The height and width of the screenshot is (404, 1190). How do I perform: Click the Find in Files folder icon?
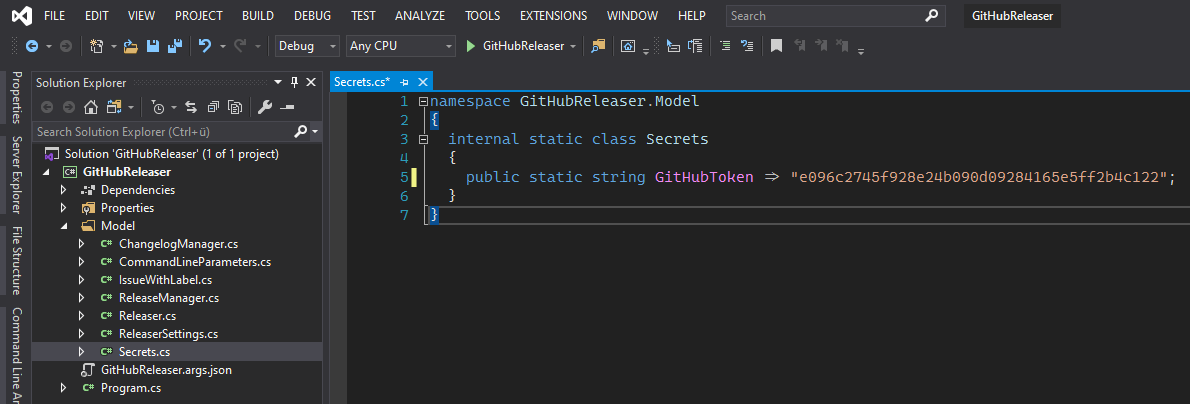[x=599, y=46]
